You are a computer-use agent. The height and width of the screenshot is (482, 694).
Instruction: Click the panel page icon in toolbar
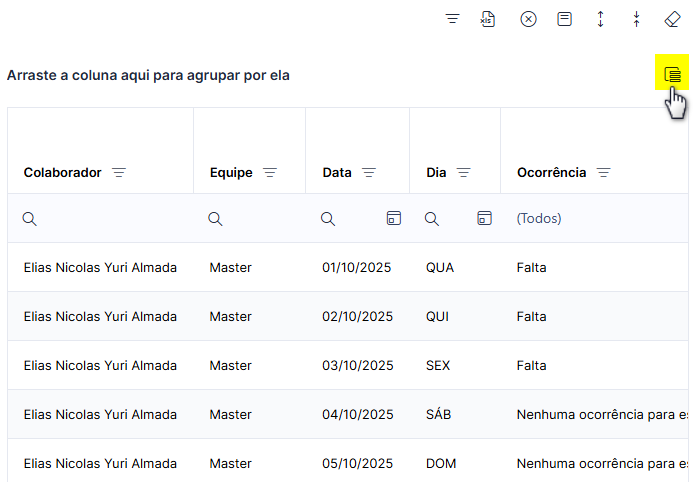pyautogui.click(x=564, y=19)
